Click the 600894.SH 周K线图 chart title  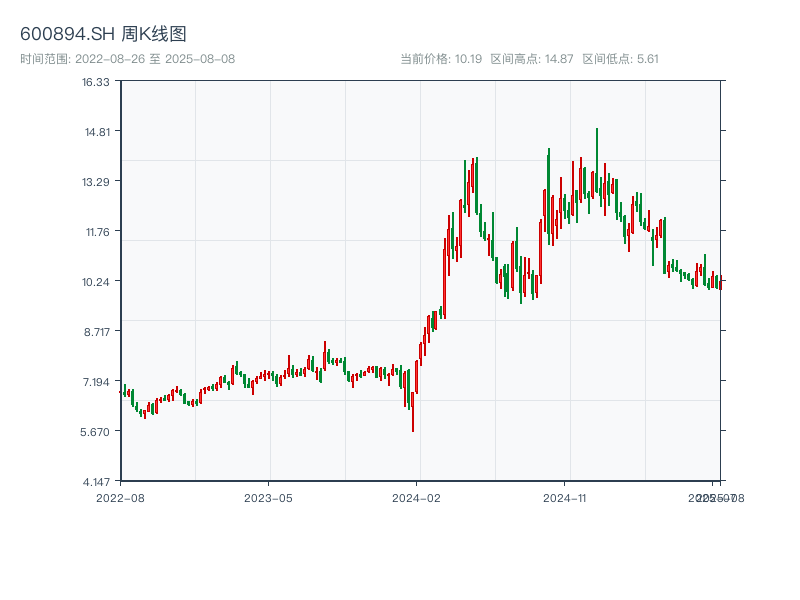(x=103, y=34)
